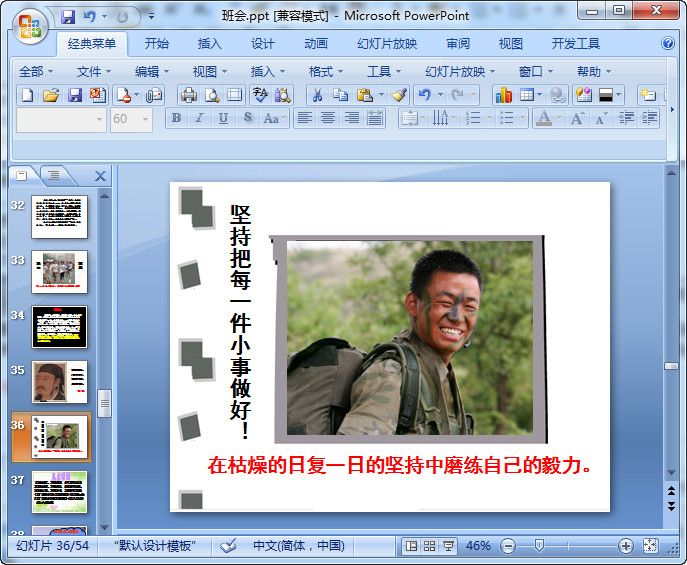The image size is (687, 565).
Task: Expand the 编辑 dropdown menu
Action: 152,71
